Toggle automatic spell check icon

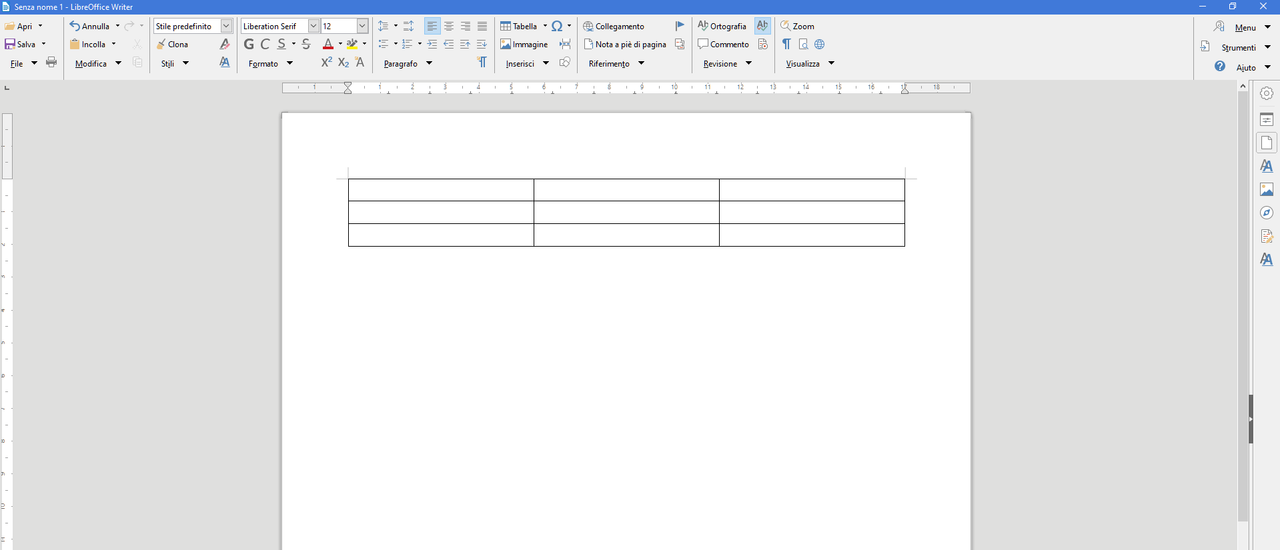[x=763, y=26]
